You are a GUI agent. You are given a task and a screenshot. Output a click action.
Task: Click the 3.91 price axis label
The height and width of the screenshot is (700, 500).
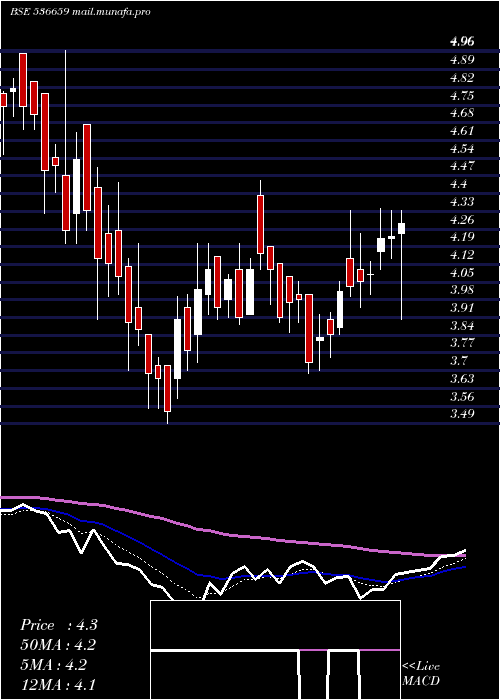click(x=462, y=308)
